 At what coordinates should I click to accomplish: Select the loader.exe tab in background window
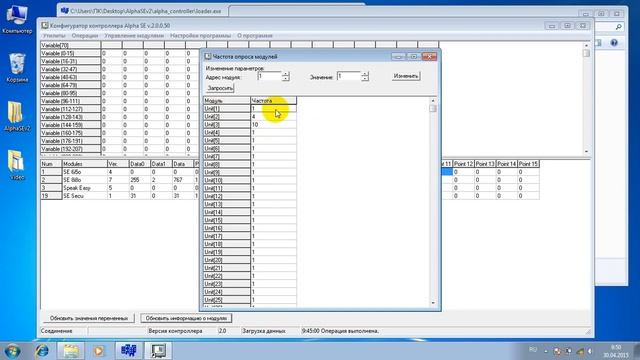pos(143,11)
